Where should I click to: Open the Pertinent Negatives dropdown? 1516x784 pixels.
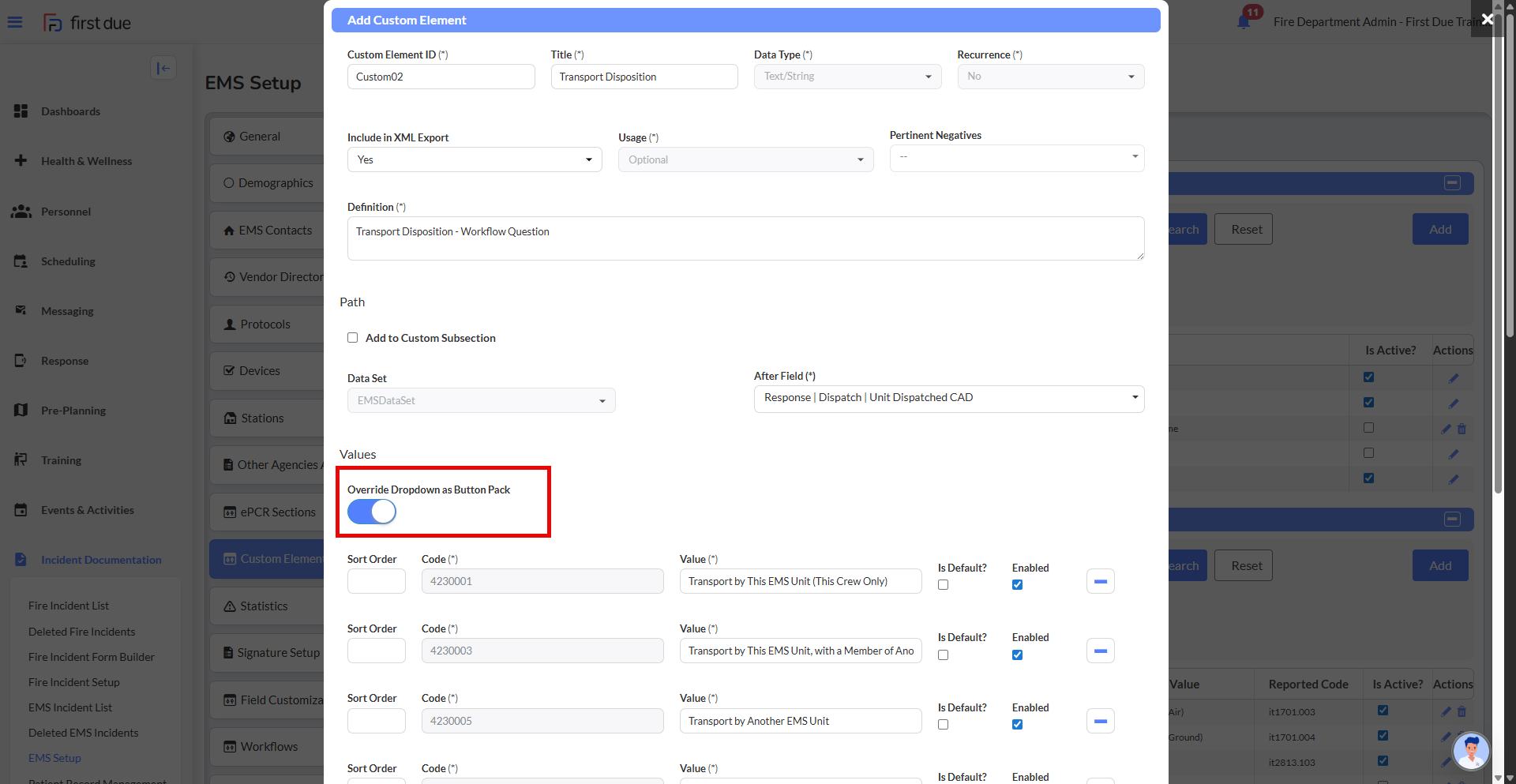[1016, 157]
